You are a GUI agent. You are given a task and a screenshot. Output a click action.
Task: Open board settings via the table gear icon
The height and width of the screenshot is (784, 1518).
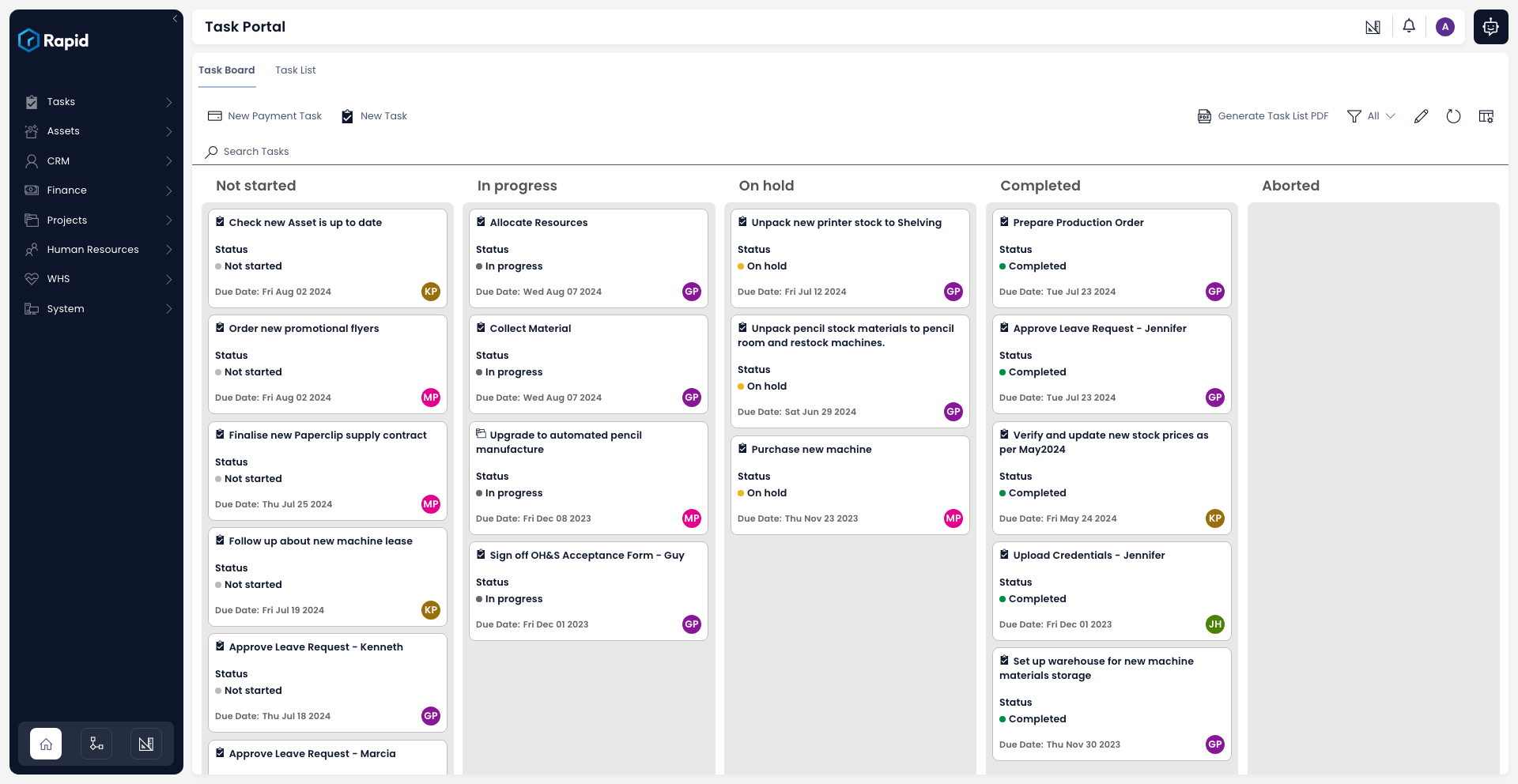click(x=1486, y=115)
